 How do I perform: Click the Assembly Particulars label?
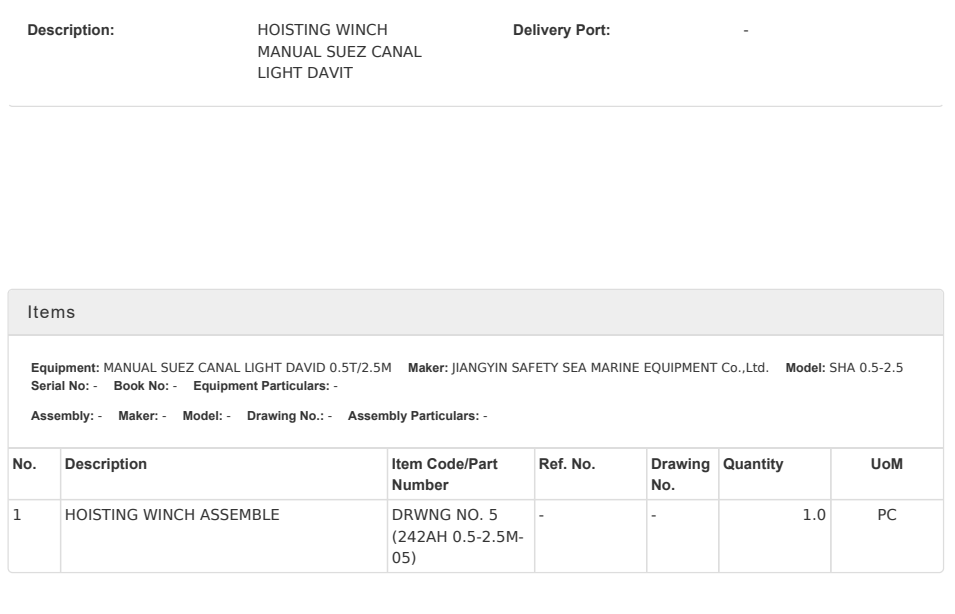pyautogui.click(x=413, y=415)
